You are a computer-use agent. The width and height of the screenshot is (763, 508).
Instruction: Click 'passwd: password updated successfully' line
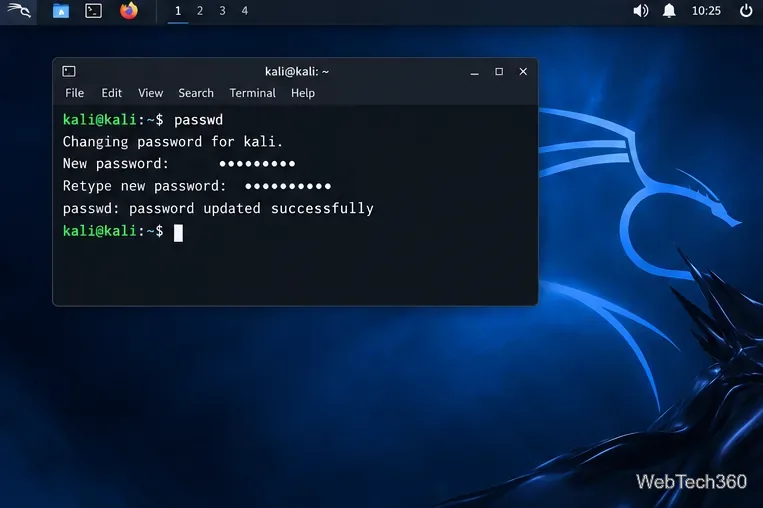point(218,209)
